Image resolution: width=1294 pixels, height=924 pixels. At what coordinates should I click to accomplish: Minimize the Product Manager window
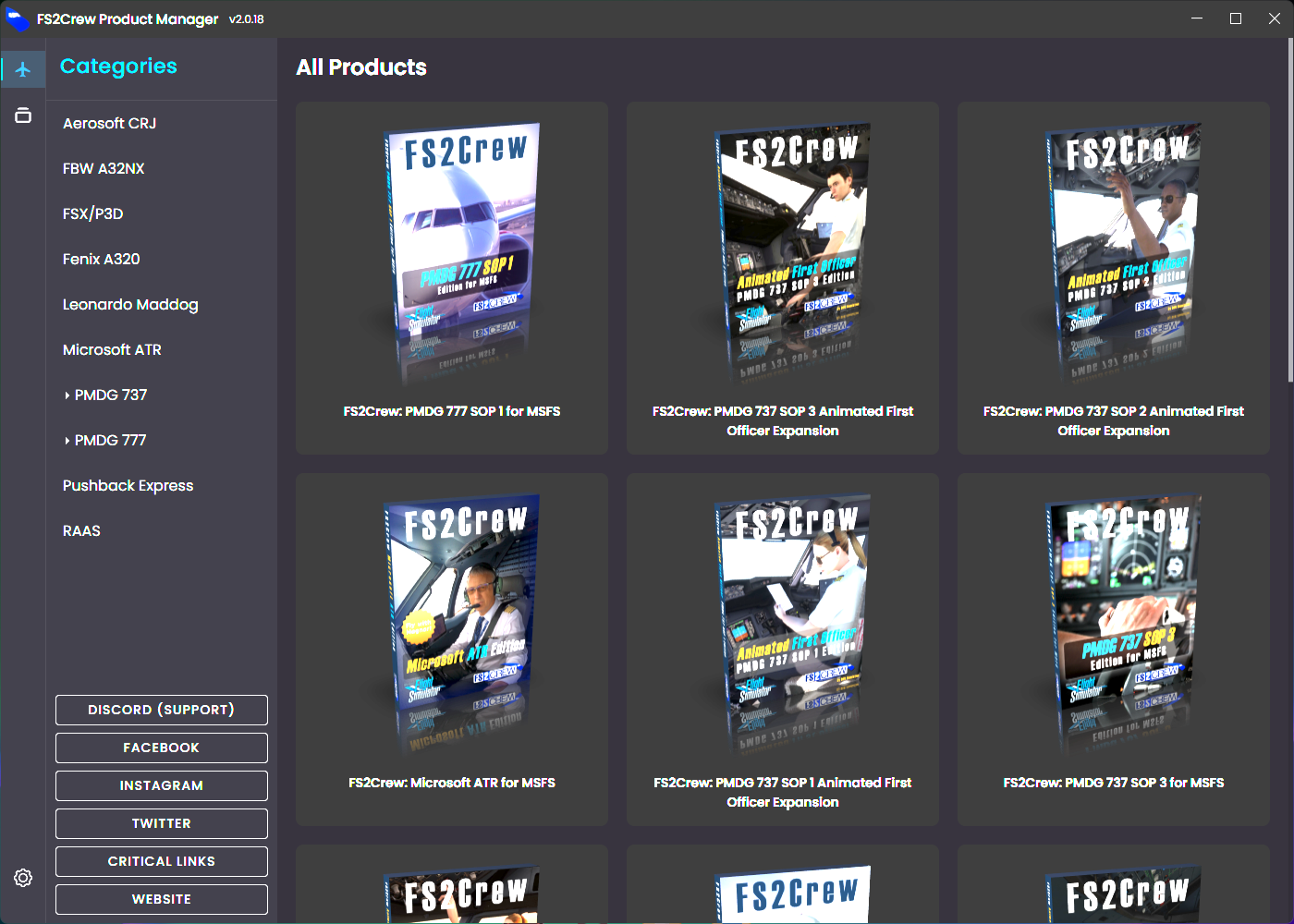[1197, 18]
